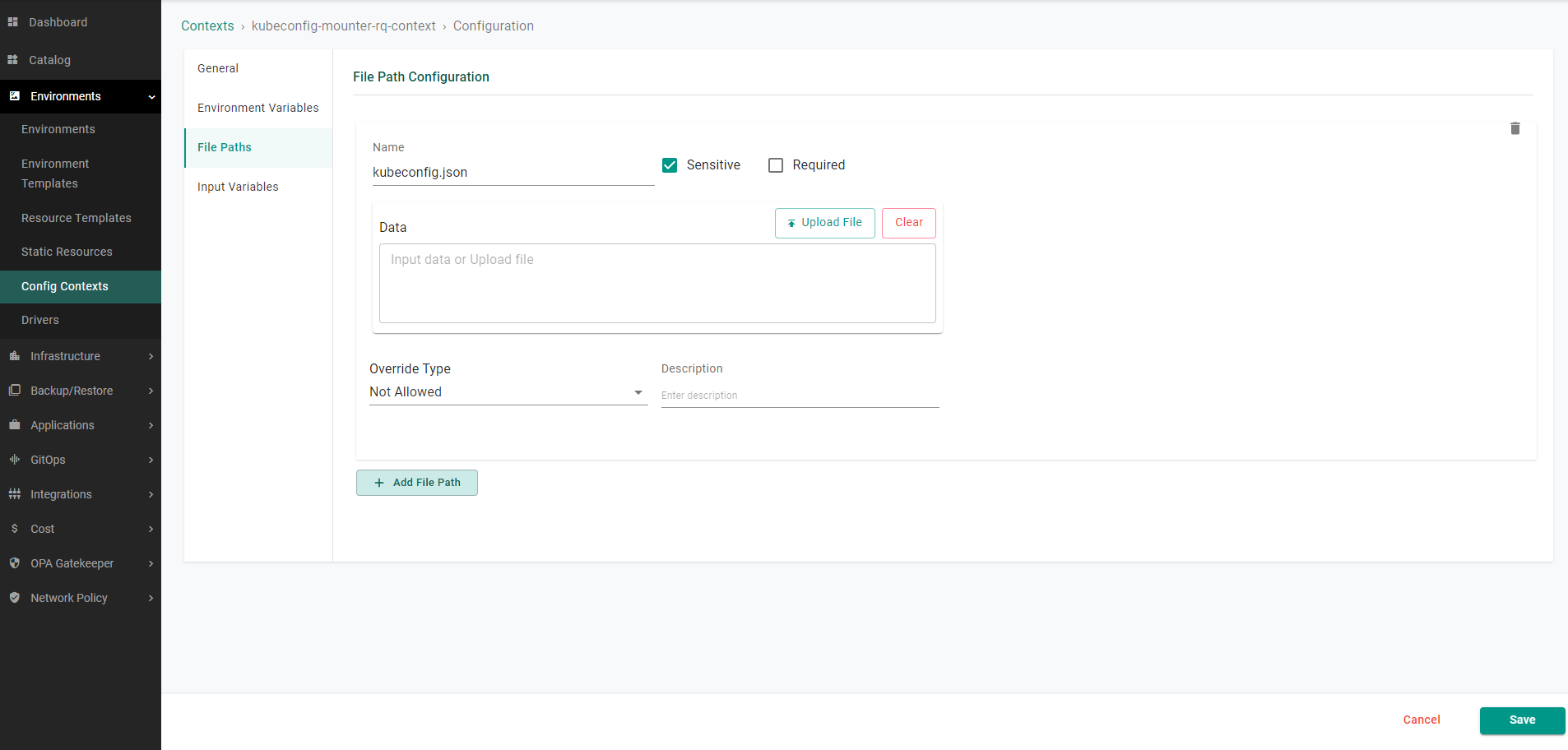Click the Dashboard label in sidebar
This screenshot has width=1568, height=750.
(x=58, y=22)
